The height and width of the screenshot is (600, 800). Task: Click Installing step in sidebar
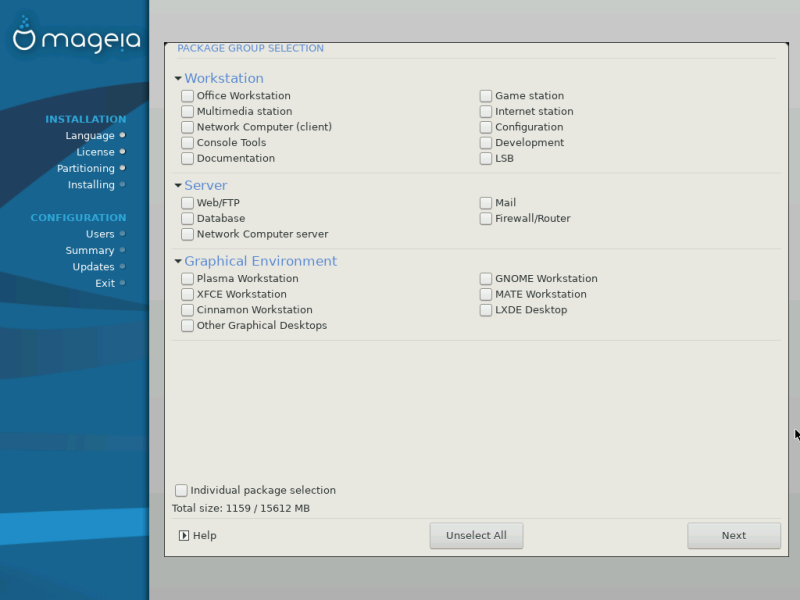point(91,185)
